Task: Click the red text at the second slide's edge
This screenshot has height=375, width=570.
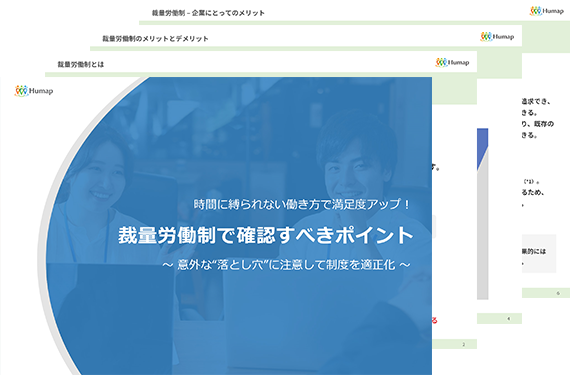Action: [435, 320]
